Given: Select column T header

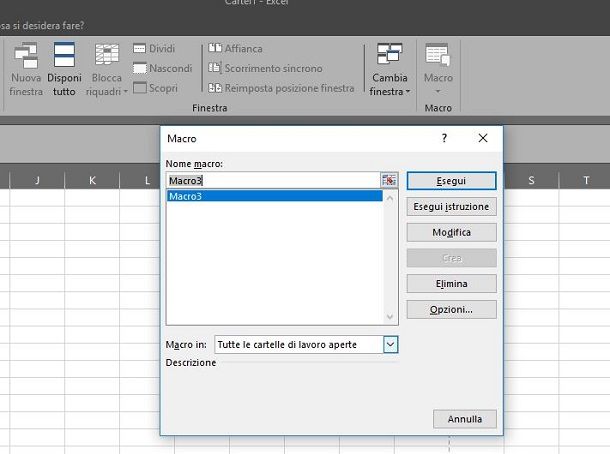Looking at the screenshot, I should point(585,181).
